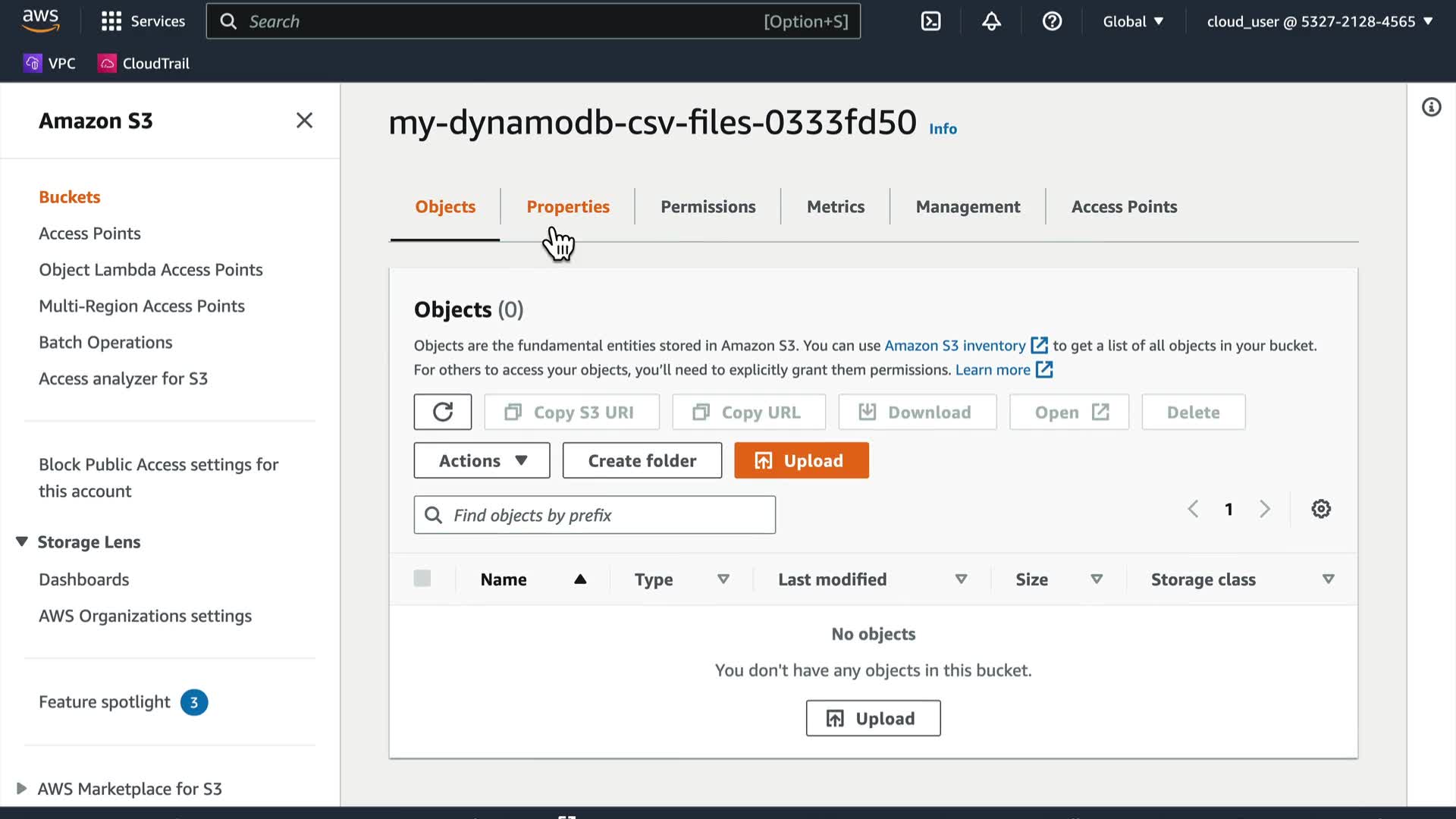Click the AWS logo home
The width and height of the screenshot is (1456, 819).
[x=40, y=20]
